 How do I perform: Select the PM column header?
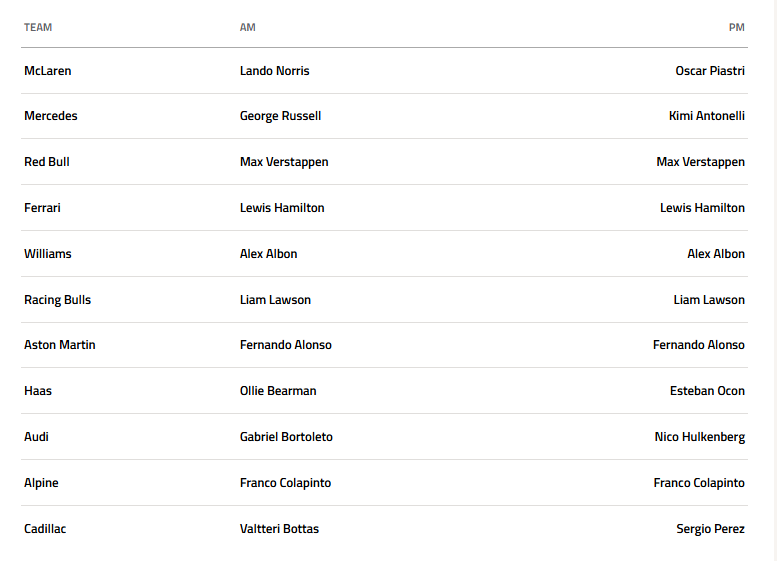736,27
